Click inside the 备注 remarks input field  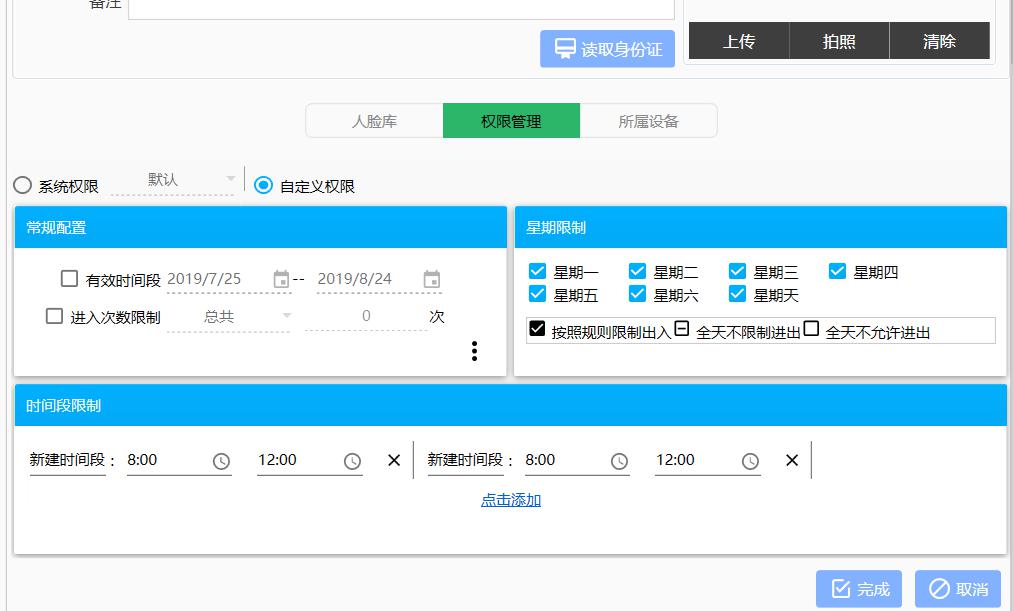tap(400, 10)
